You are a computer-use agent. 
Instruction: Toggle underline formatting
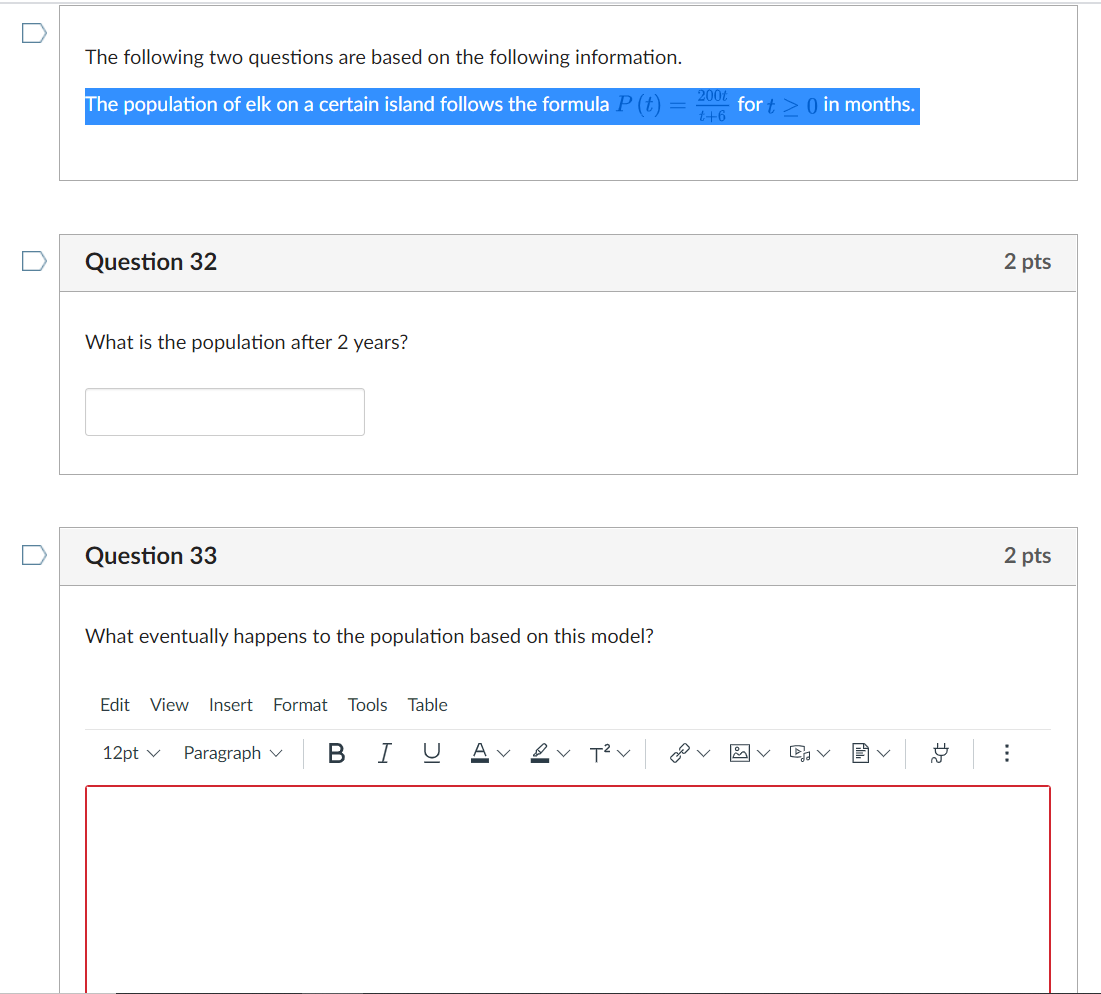(x=431, y=753)
